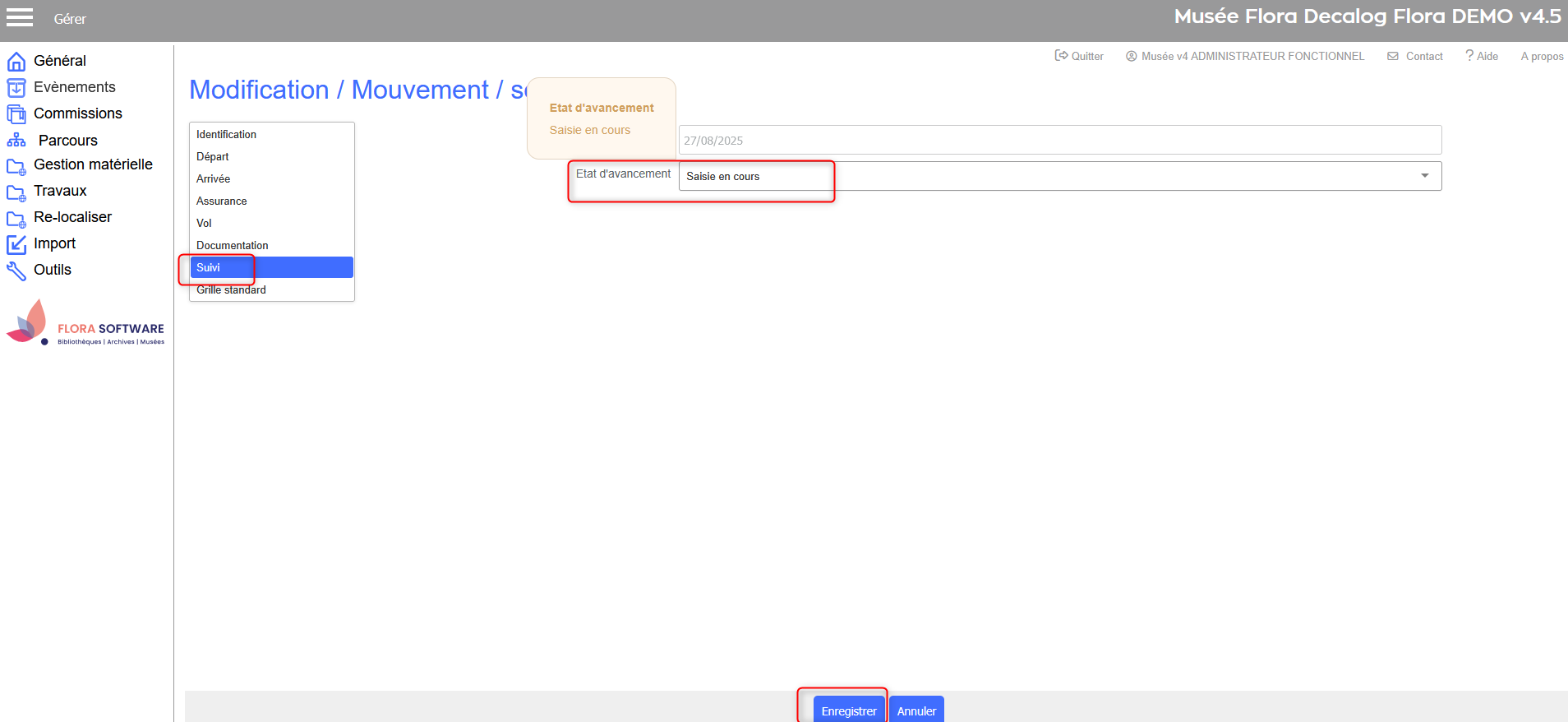Select the Suivi tab
Image resolution: width=1568 pixels, height=722 pixels.
pos(272,267)
